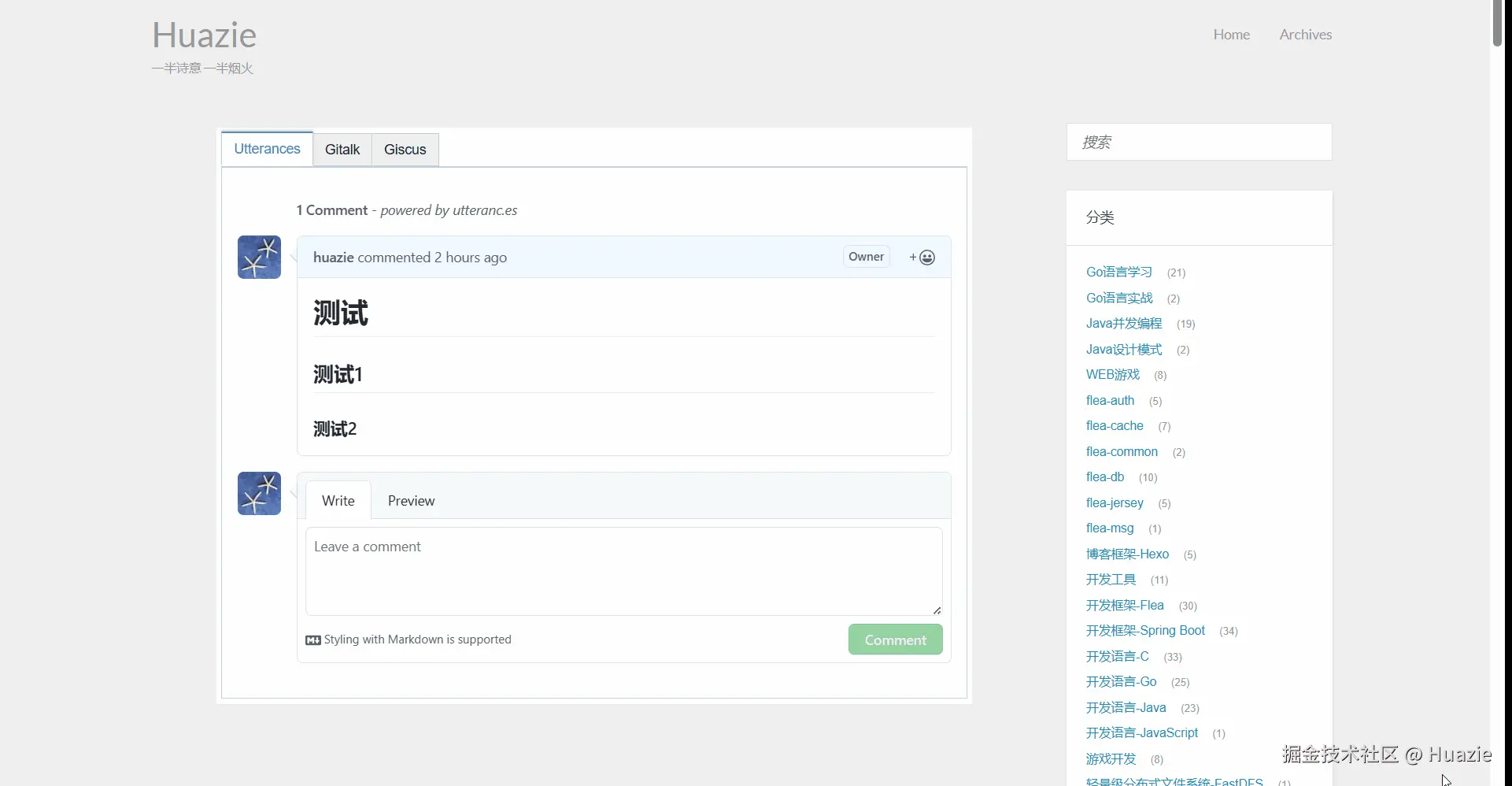This screenshot has width=1512, height=786.
Task: Click the page's vertical scrollbar thumb
Action: click(1497, 24)
